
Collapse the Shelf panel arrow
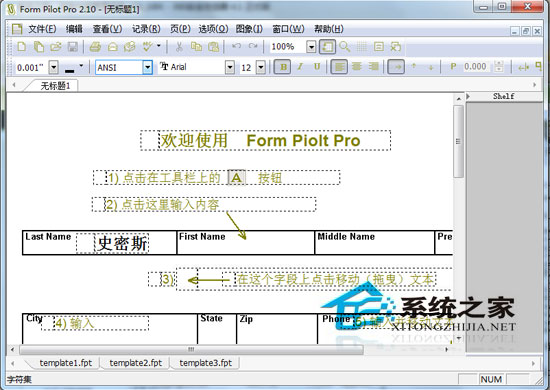click(468, 96)
